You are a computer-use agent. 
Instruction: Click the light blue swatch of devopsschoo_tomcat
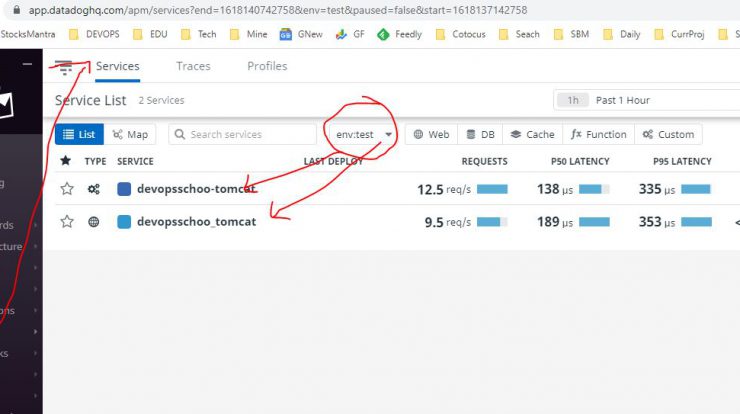coord(124,221)
